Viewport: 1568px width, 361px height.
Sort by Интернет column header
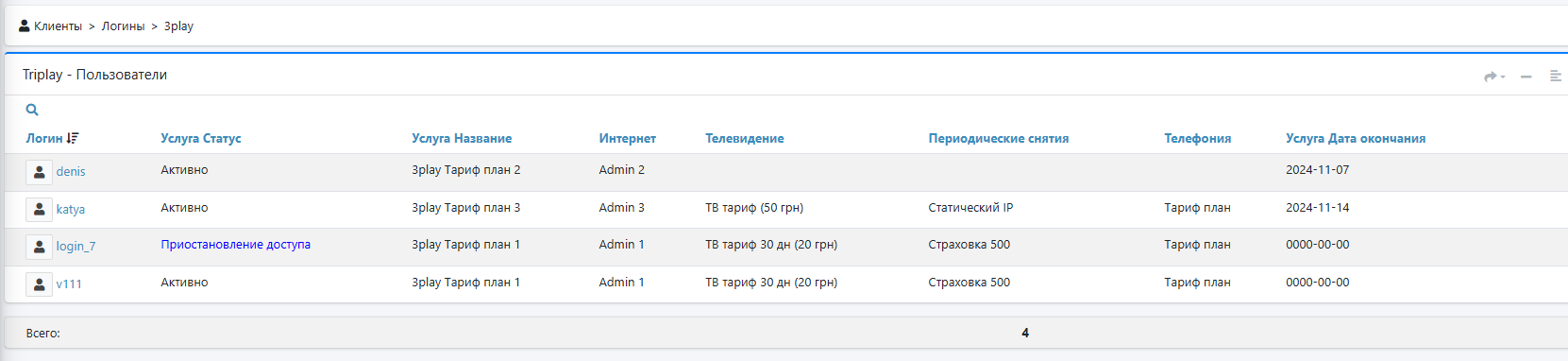[x=627, y=138]
